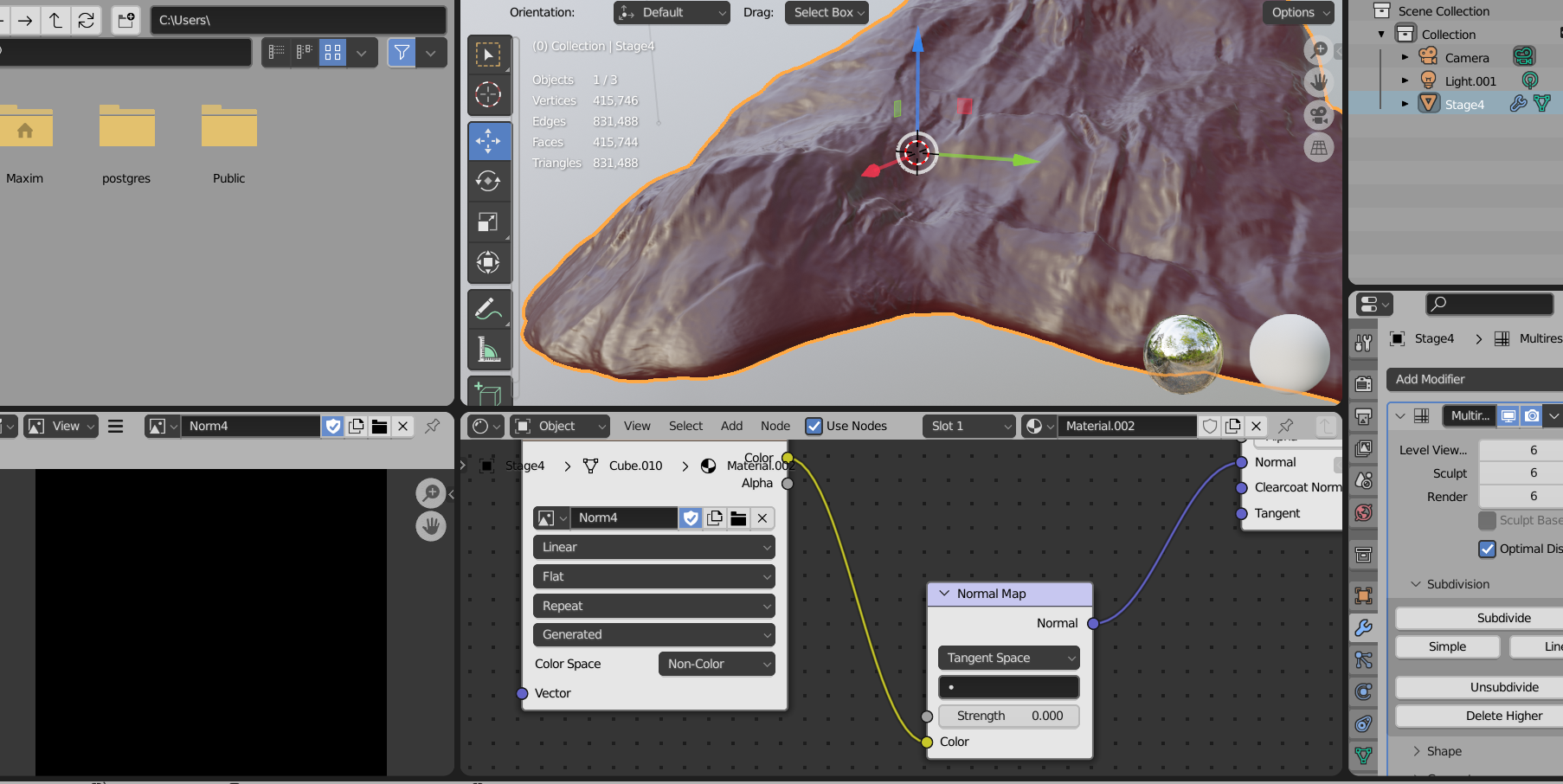
Task: Toggle camera view in viewport
Action: coord(1319,114)
